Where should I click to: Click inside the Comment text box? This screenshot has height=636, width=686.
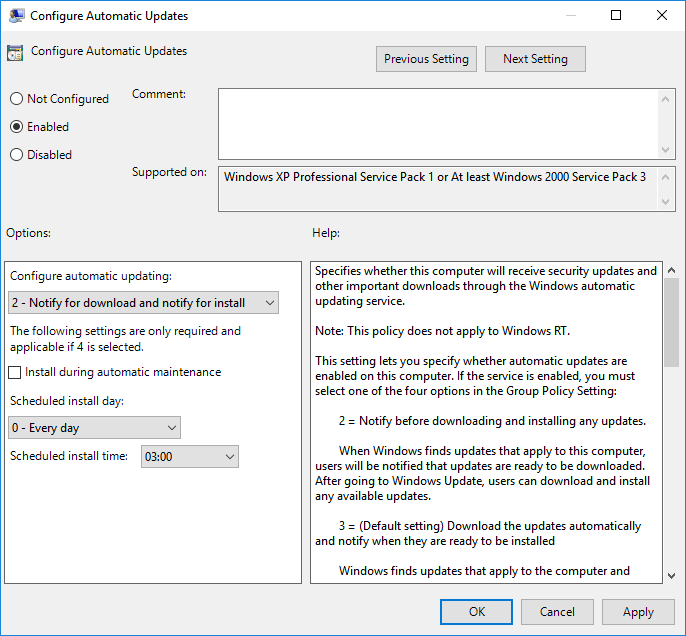click(438, 123)
